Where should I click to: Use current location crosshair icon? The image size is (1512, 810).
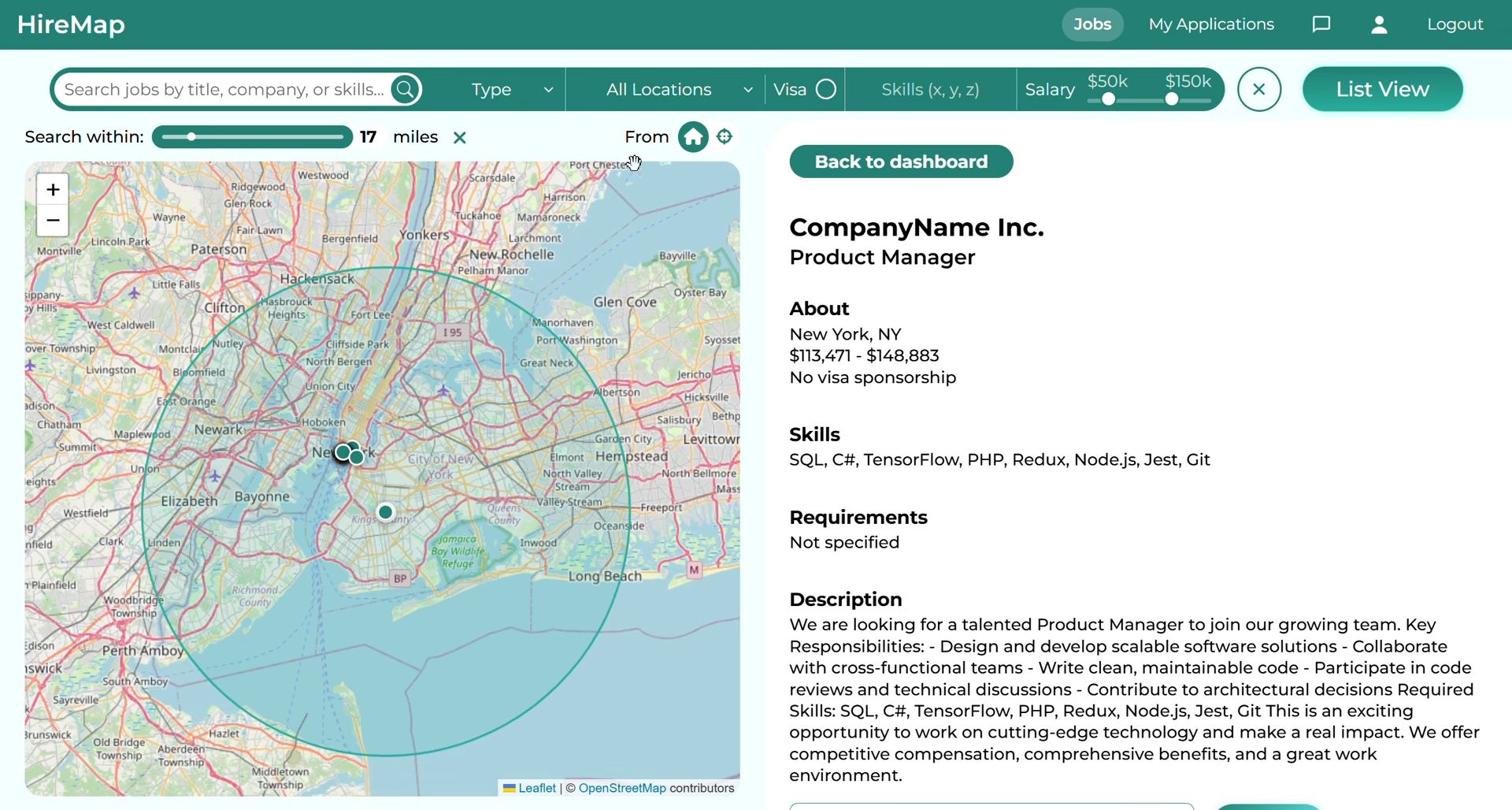coord(725,136)
